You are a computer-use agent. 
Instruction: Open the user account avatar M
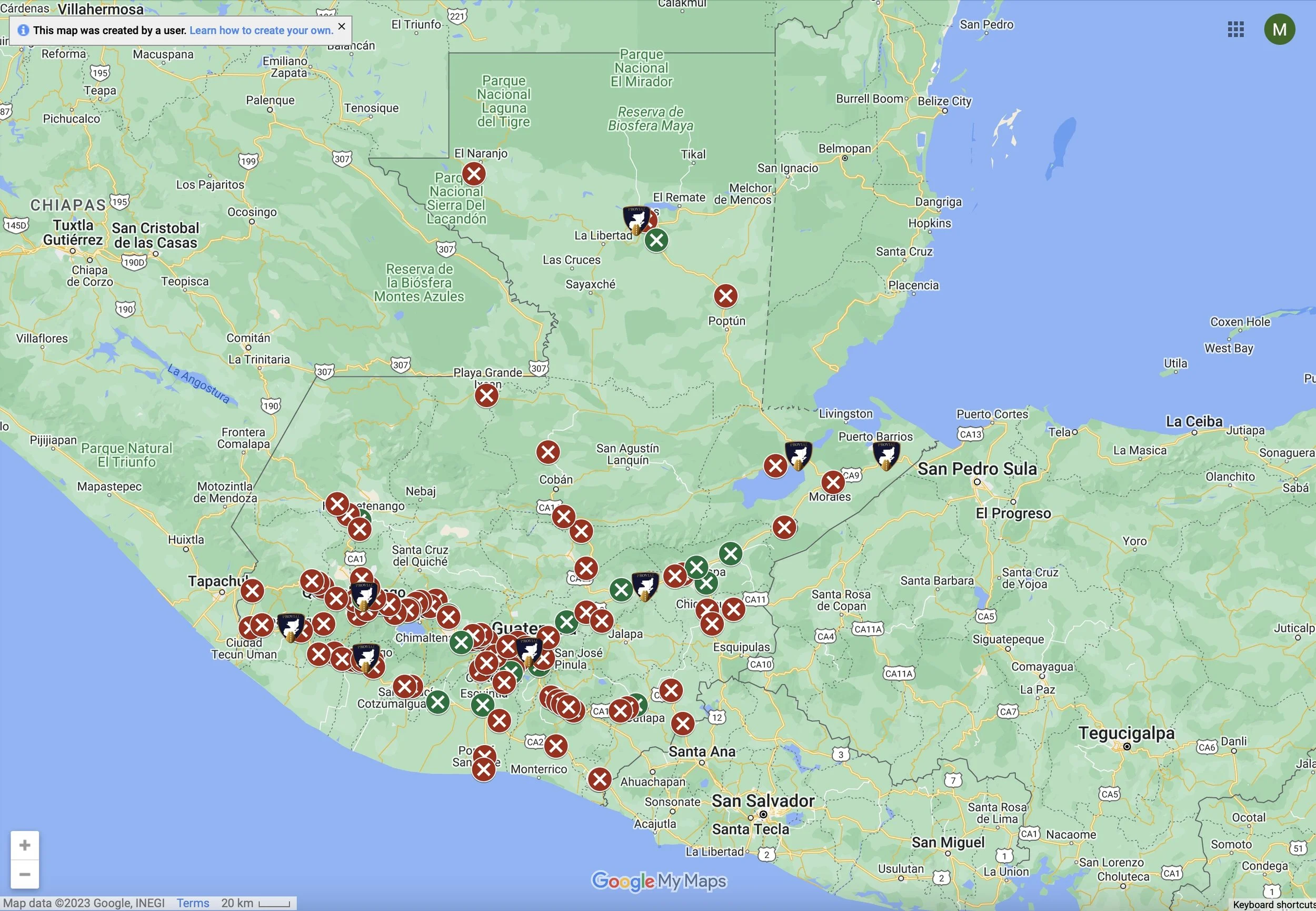coord(1279,29)
